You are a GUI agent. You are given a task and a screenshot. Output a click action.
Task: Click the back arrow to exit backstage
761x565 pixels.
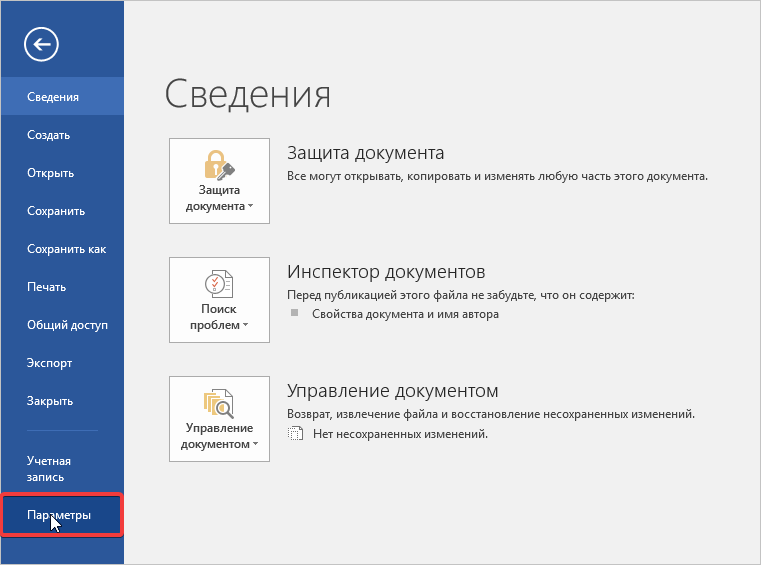tap(44, 44)
